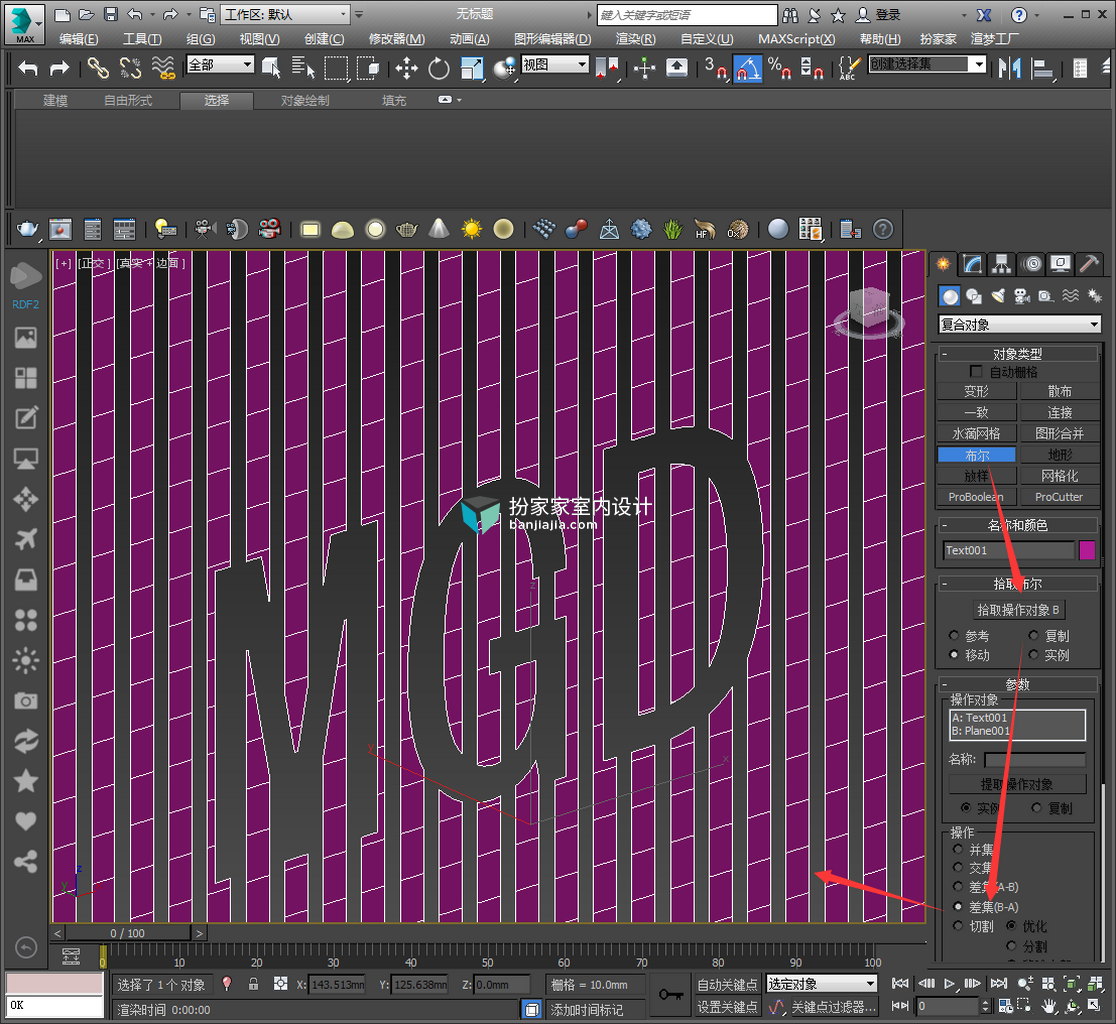Screen dimensions: 1116x1024
Task: Switch to the 对象绘制 ribbon tab
Action: [x=305, y=100]
